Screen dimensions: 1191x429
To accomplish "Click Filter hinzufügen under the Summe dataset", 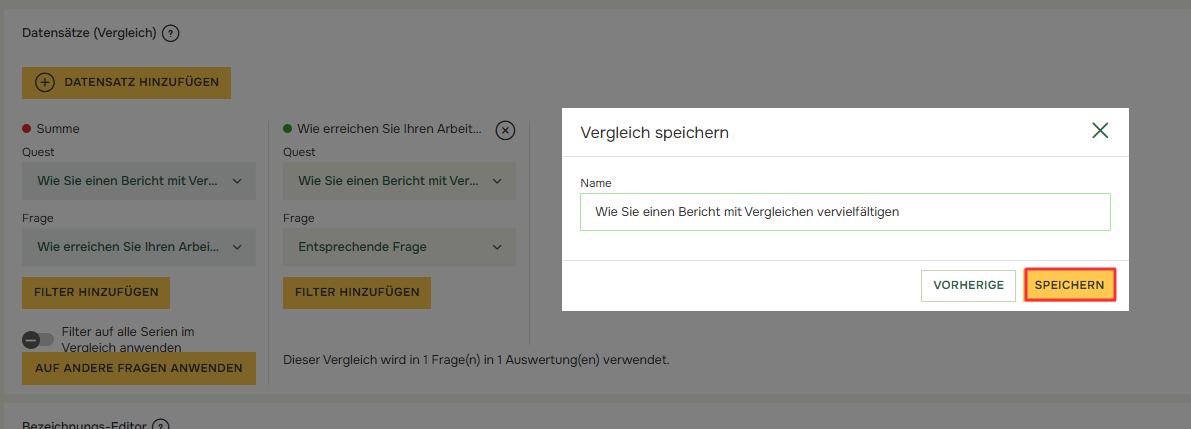I will click(96, 293).
